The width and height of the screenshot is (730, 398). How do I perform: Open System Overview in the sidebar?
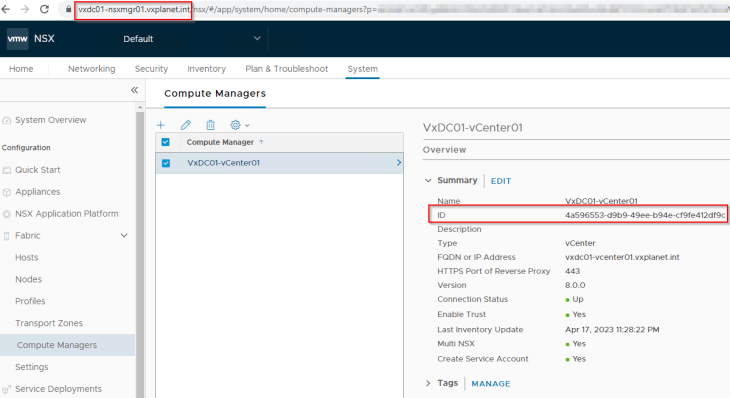tap(51, 120)
